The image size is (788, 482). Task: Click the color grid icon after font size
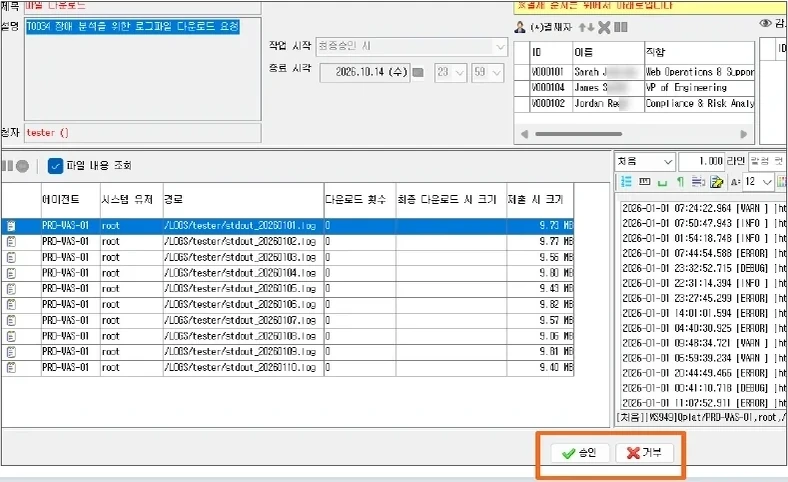click(x=781, y=181)
